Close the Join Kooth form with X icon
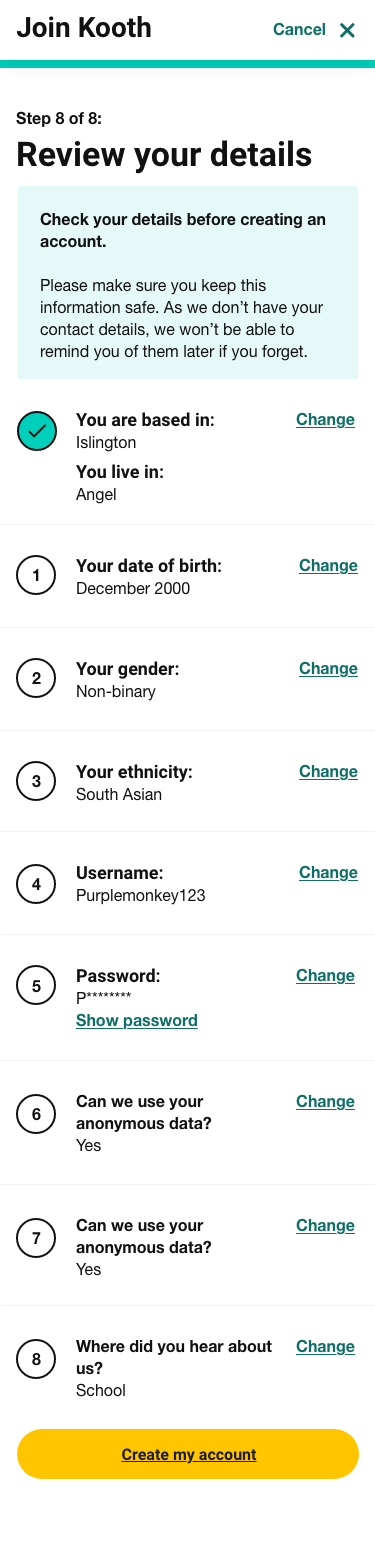The image size is (375, 1546). click(x=347, y=30)
